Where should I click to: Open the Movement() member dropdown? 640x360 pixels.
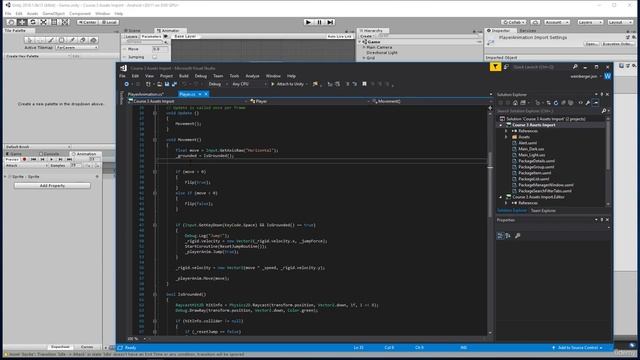pyautogui.click(x=431, y=101)
